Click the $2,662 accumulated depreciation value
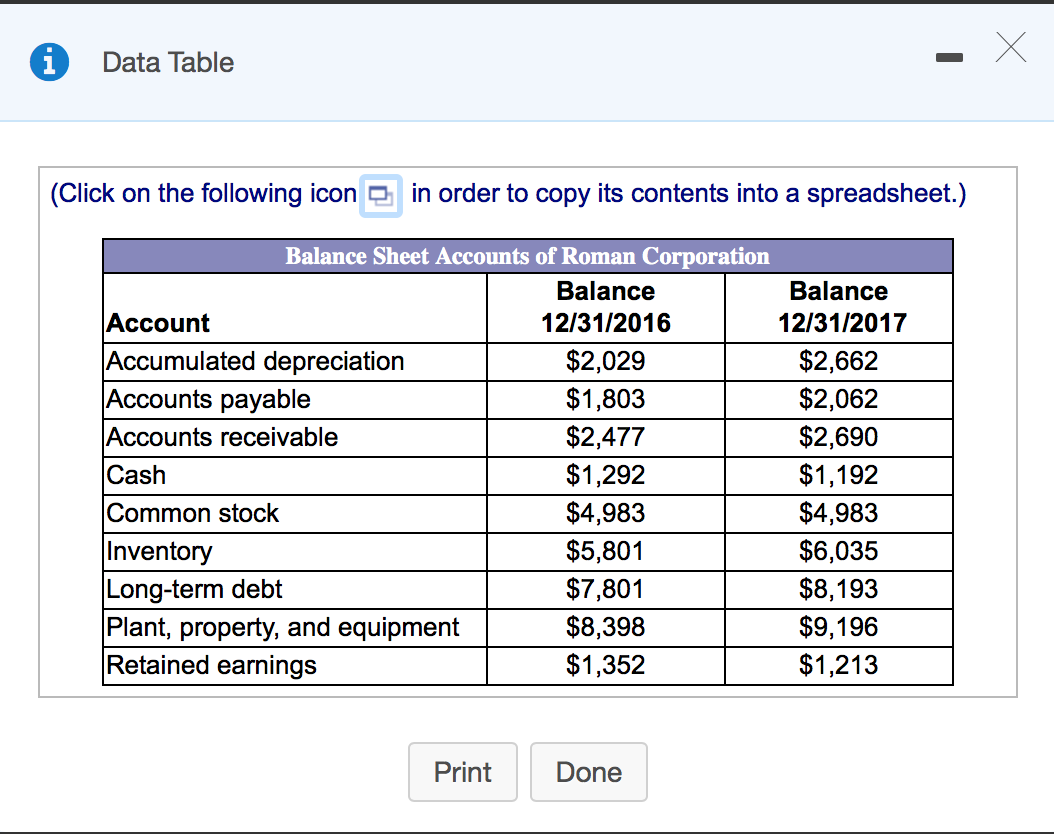This screenshot has width=1054, height=834. (x=839, y=362)
